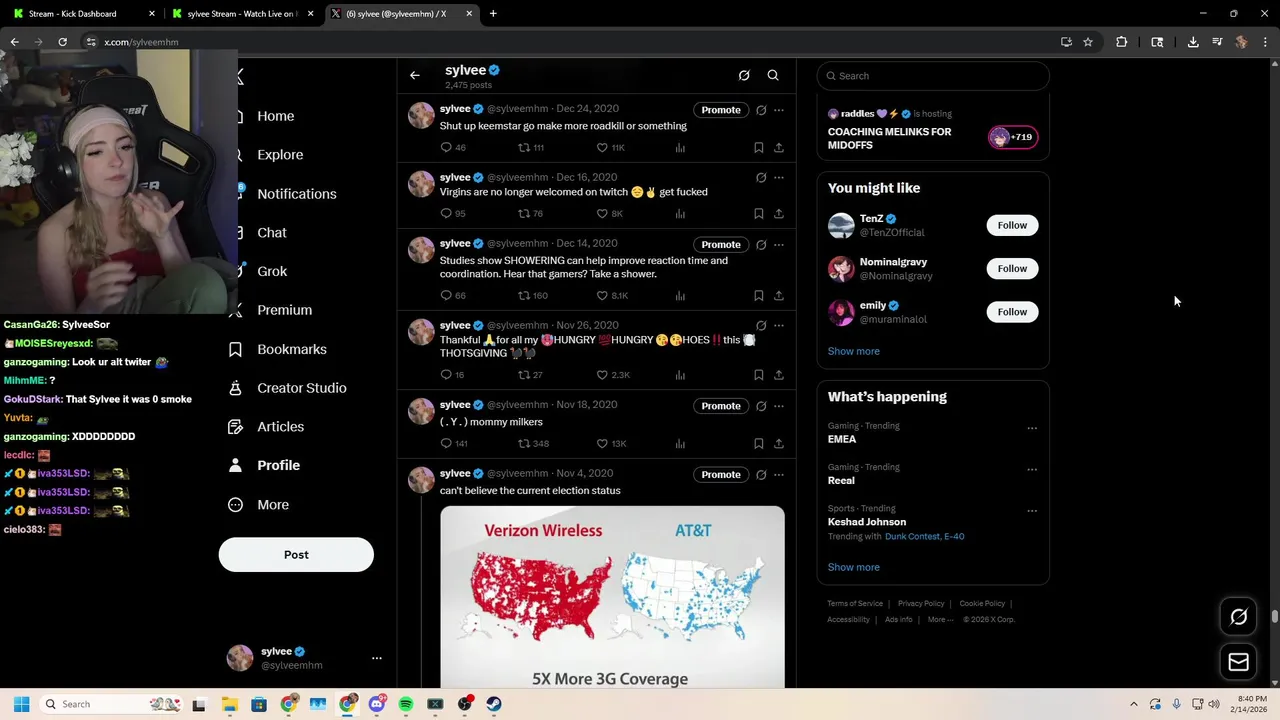Open browser extensions puzzle icon
The image size is (1280, 720).
(x=1121, y=42)
